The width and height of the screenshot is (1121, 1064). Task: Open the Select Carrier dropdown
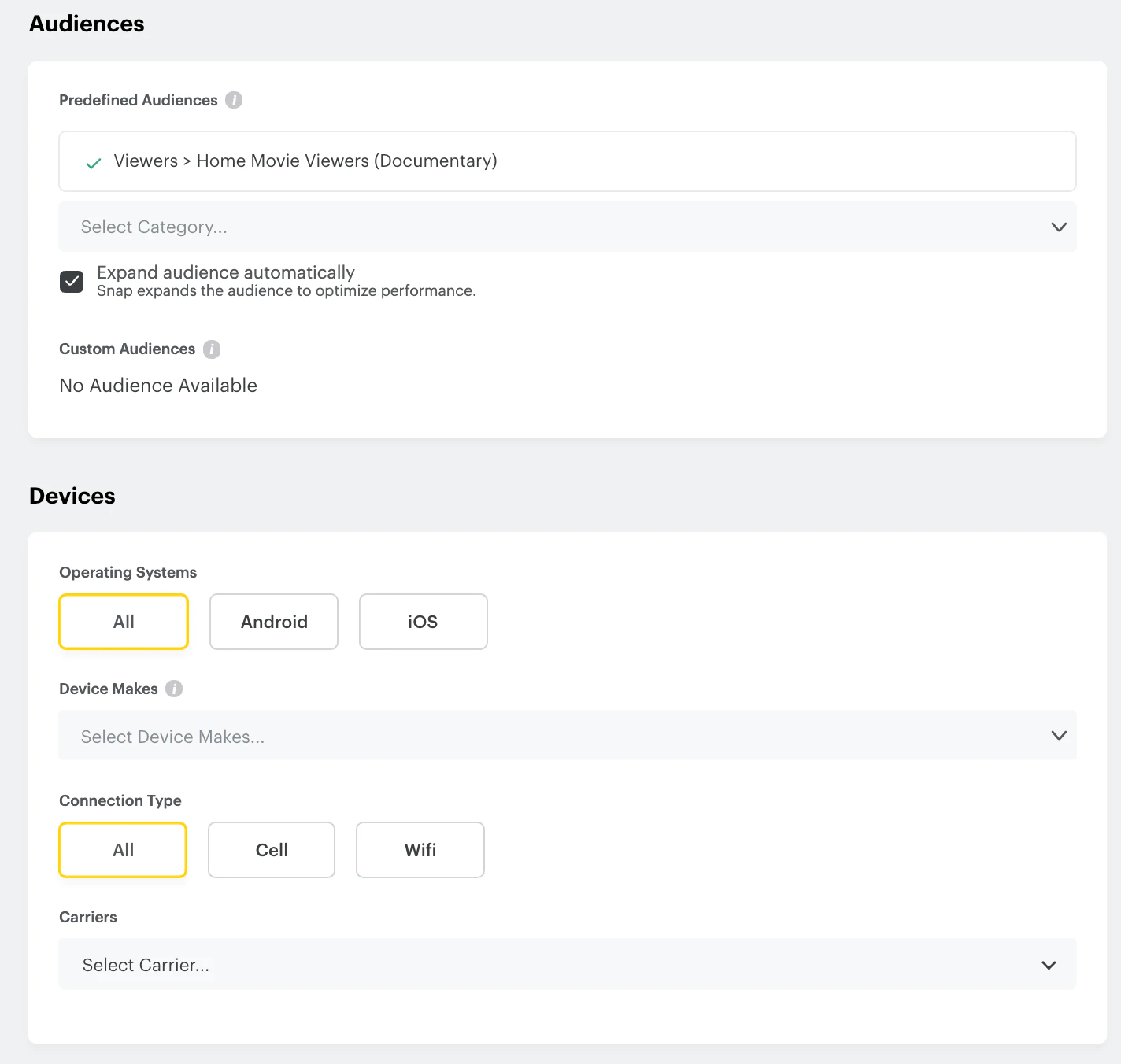pos(551,965)
